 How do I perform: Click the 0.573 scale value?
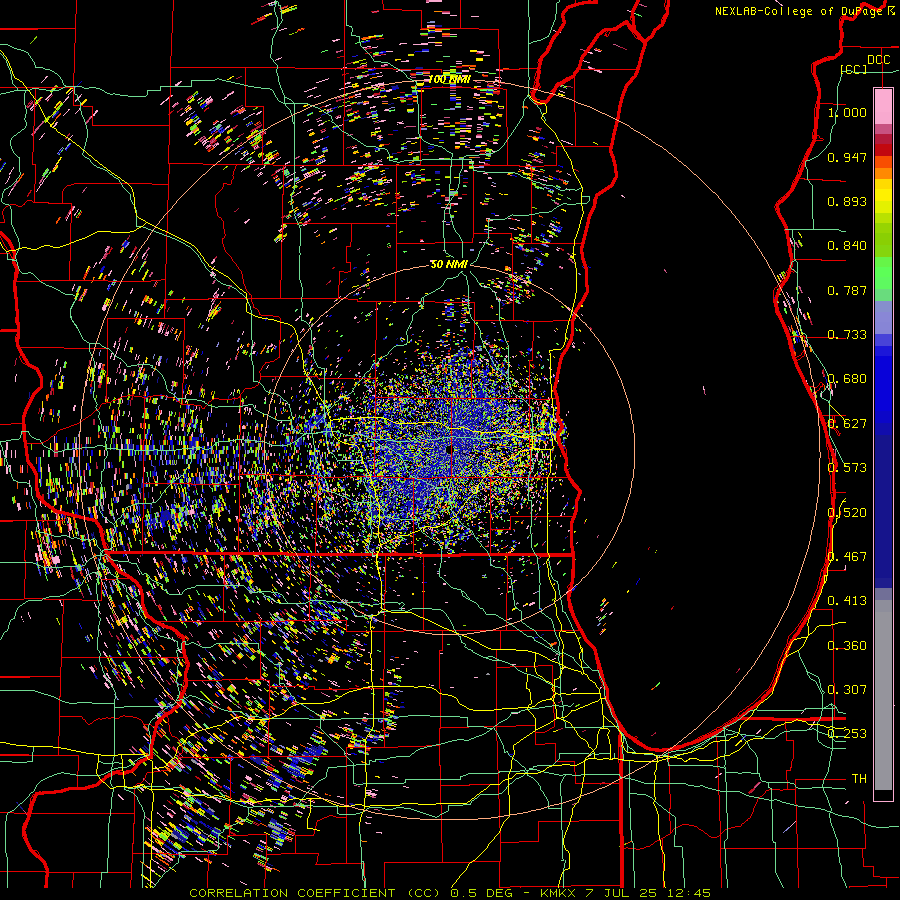click(x=847, y=468)
